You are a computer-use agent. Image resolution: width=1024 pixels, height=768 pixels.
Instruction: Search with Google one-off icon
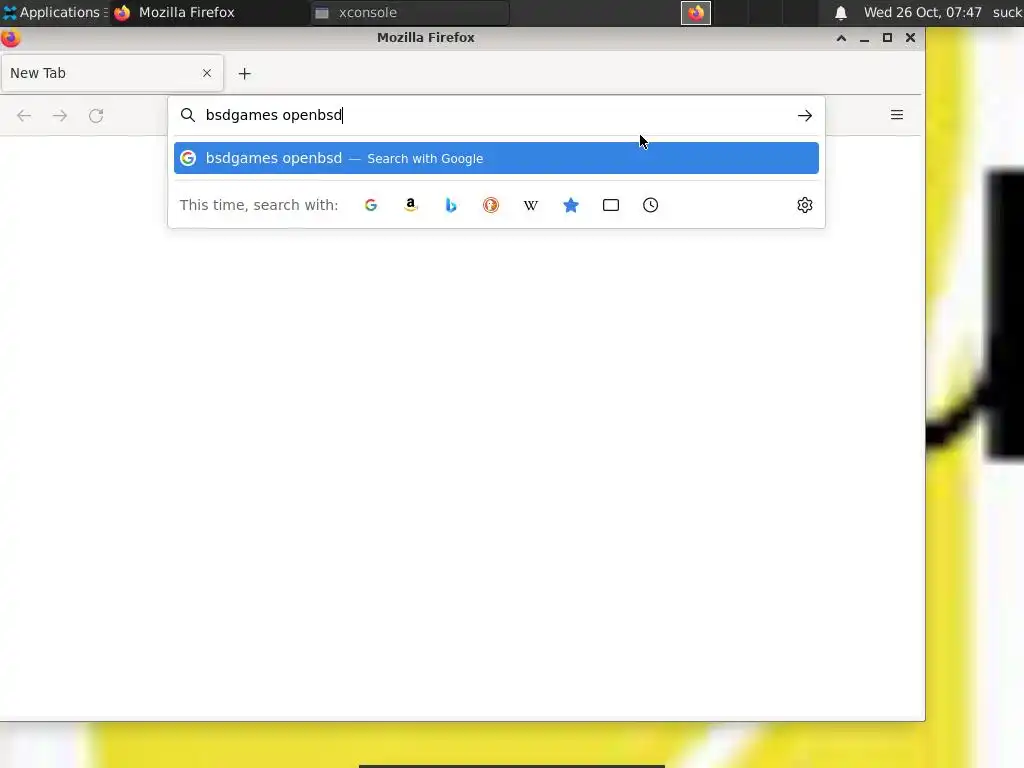point(371,205)
